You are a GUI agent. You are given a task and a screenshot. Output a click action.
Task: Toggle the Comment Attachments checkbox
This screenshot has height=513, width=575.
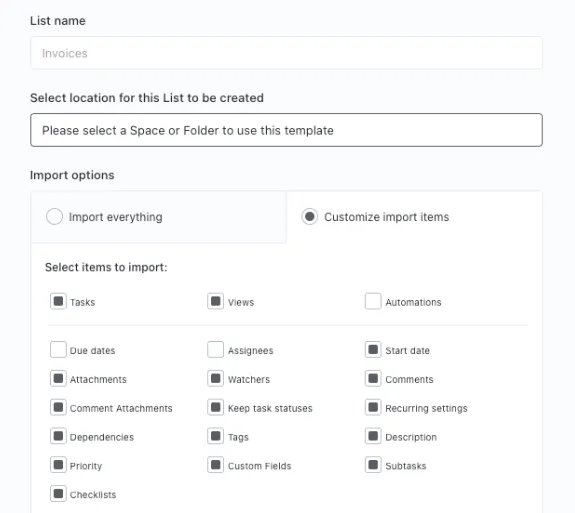pyautogui.click(x=58, y=407)
